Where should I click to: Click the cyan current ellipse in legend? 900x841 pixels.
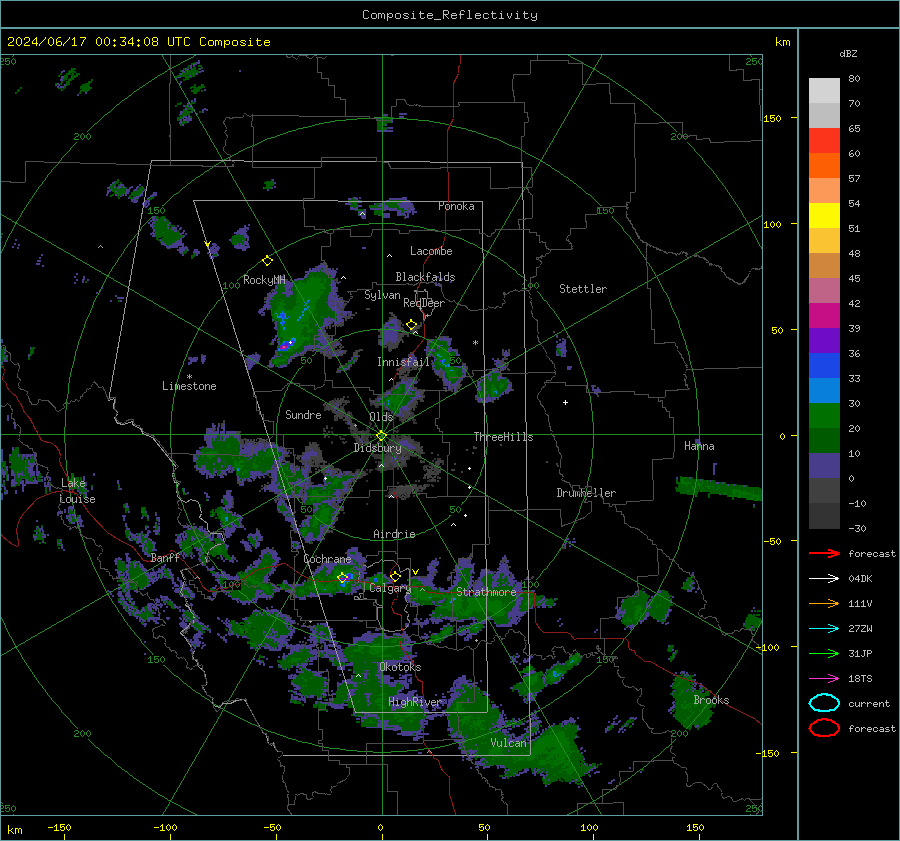(824, 703)
